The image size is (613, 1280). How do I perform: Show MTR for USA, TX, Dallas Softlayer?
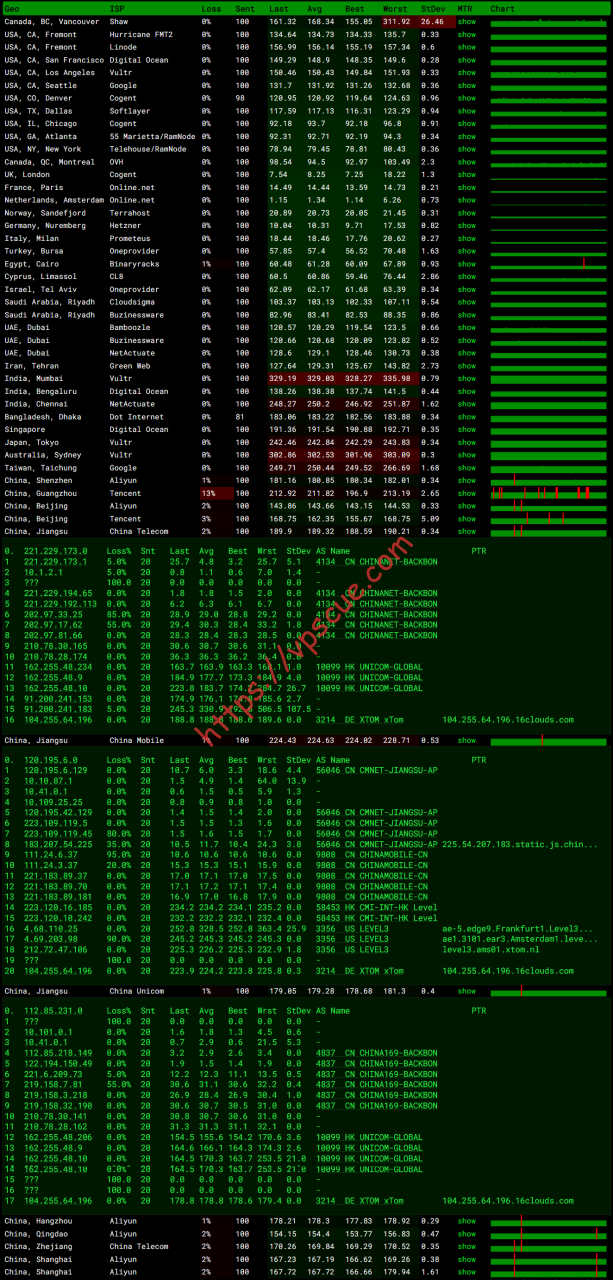[x=467, y=111]
